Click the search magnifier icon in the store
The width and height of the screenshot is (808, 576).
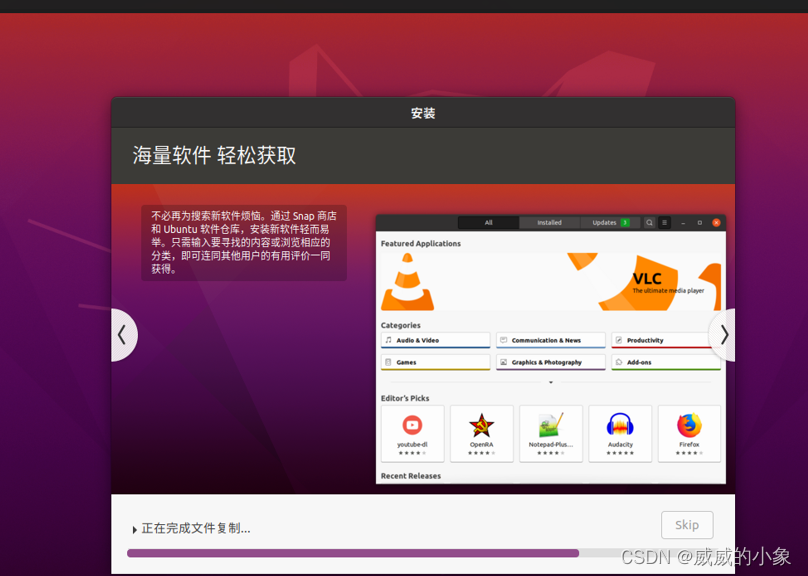coord(649,223)
